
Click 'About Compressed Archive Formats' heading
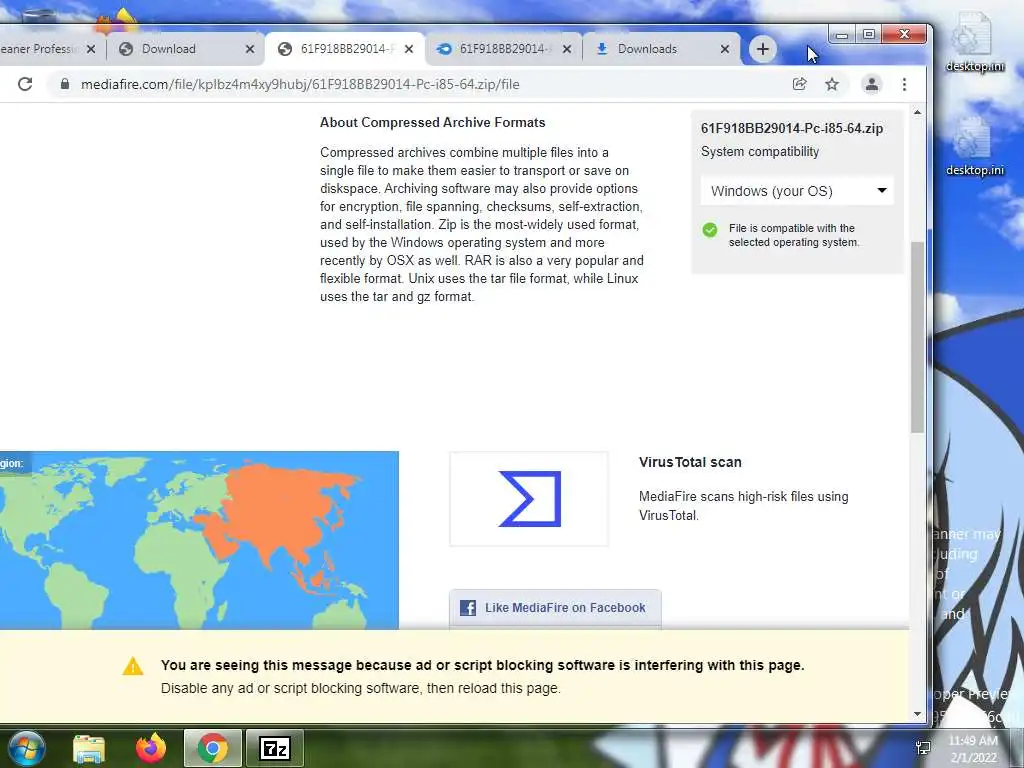(x=432, y=123)
